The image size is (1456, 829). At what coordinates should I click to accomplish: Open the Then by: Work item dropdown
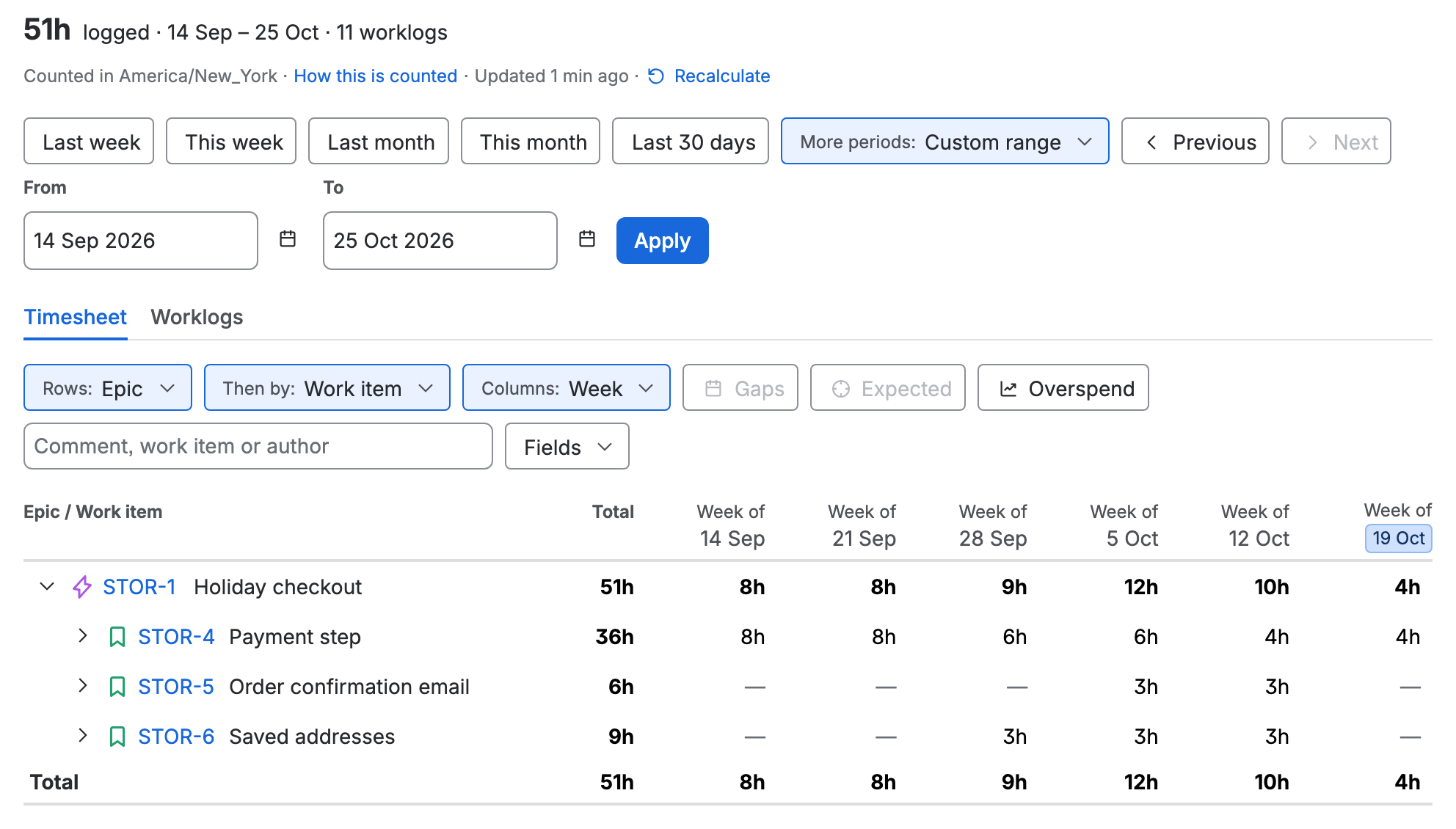327,388
